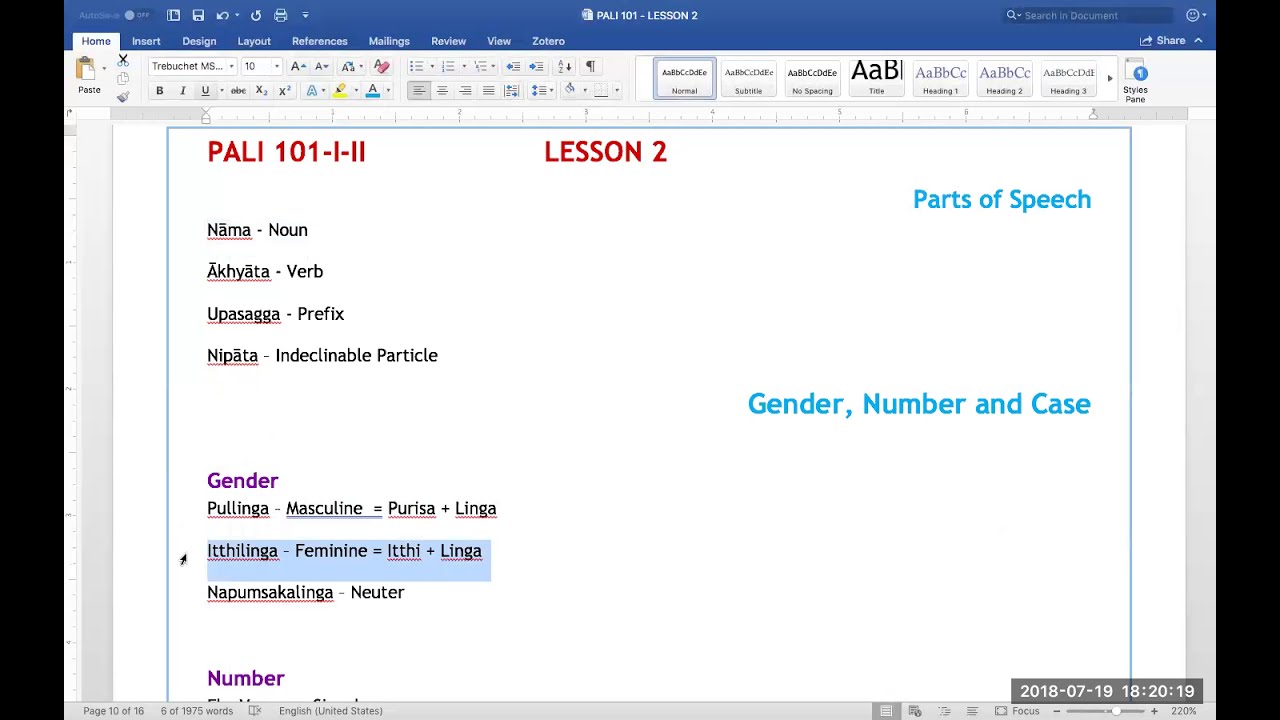The image size is (1280, 720).
Task: Undo the last action
Action: [222, 15]
